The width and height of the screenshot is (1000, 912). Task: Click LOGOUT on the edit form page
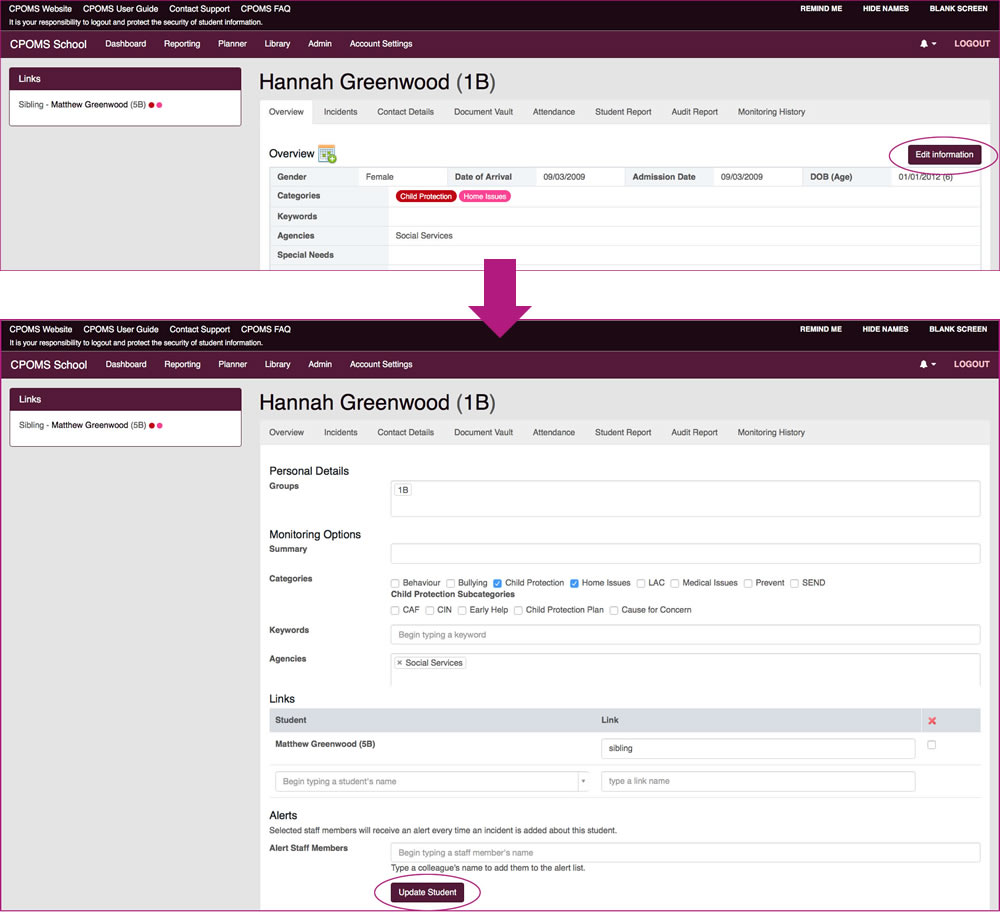click(x=971, y=364)
